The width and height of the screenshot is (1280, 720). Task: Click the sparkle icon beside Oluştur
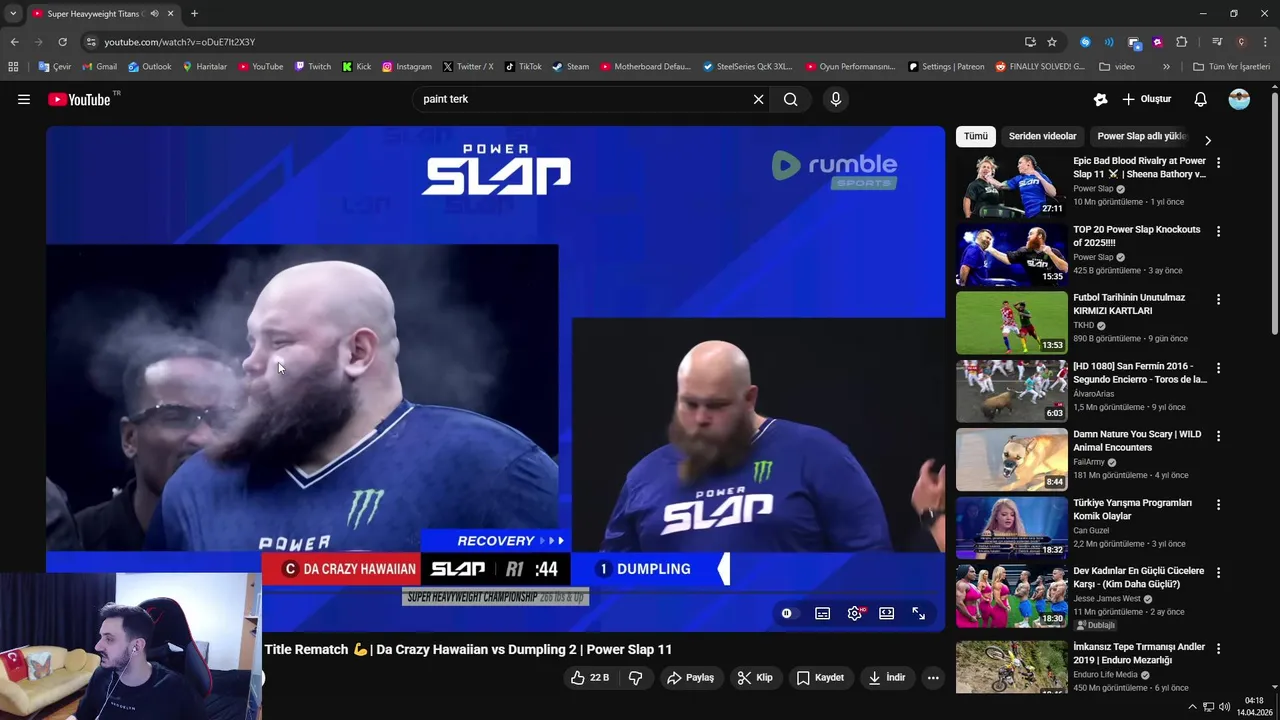[x=1101, y=99]
